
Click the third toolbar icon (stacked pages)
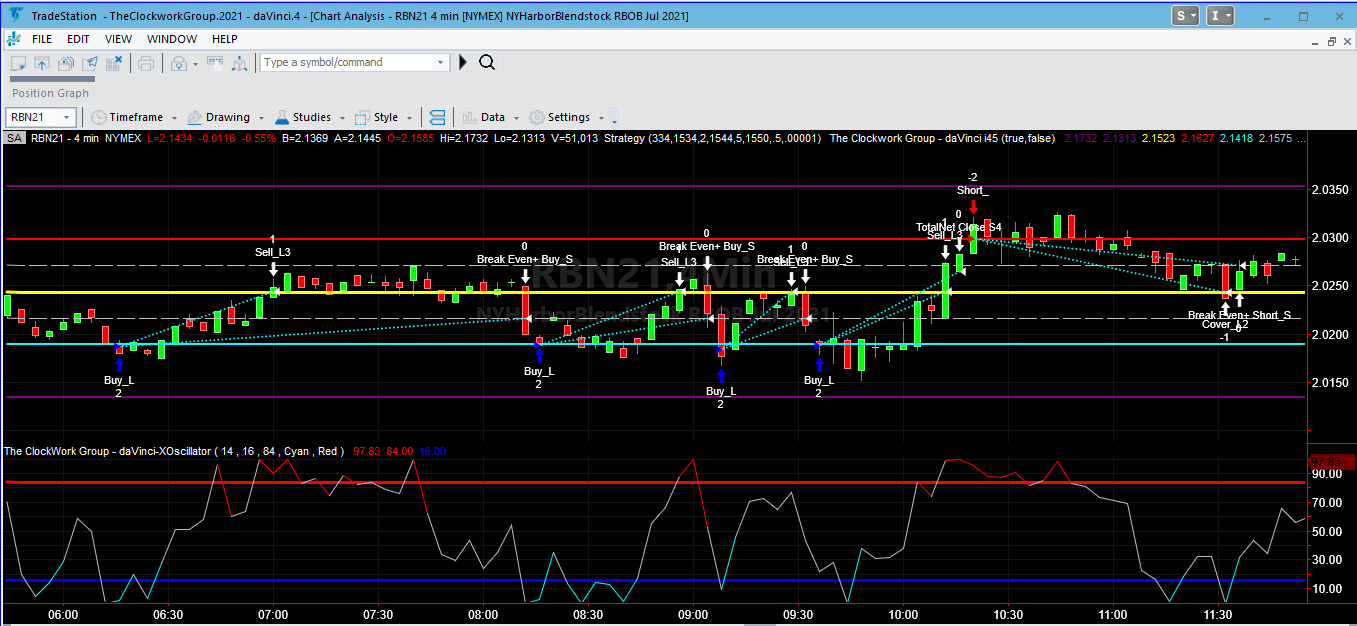pos(66,63)
